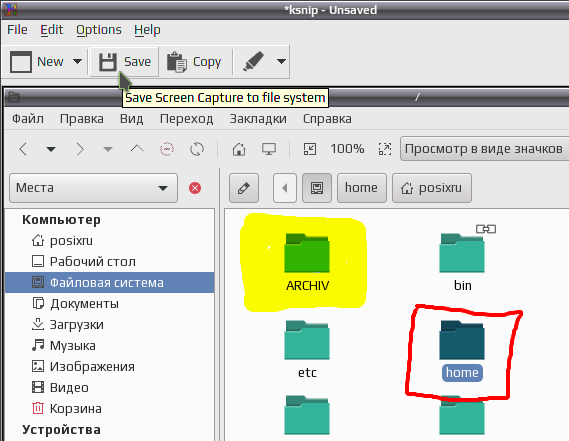Select the ARCHIV folder
569x441 pixels.
click(x=307, y=263)
